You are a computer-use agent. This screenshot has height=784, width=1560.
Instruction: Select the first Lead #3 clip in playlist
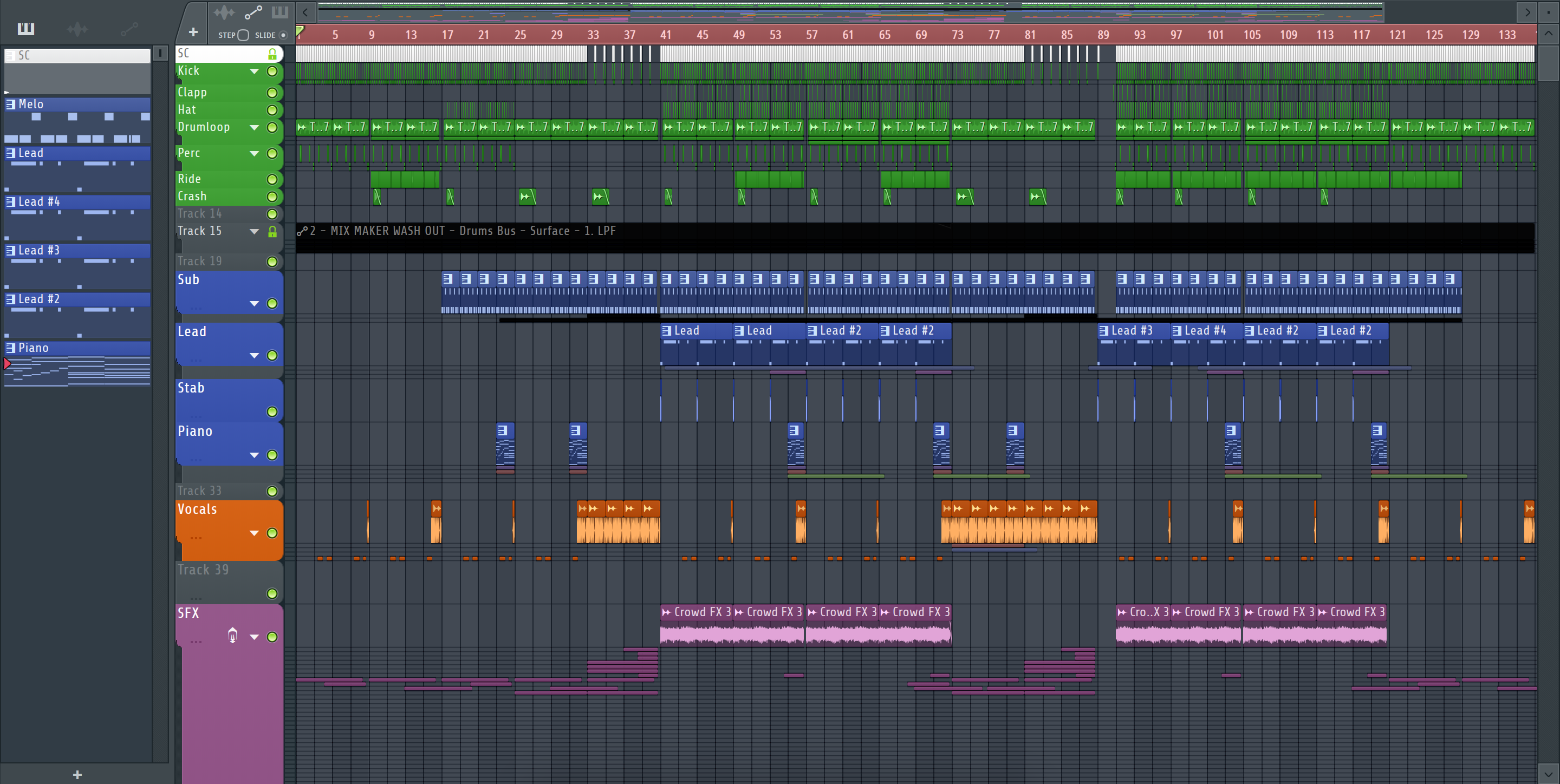pos(1133,344)
